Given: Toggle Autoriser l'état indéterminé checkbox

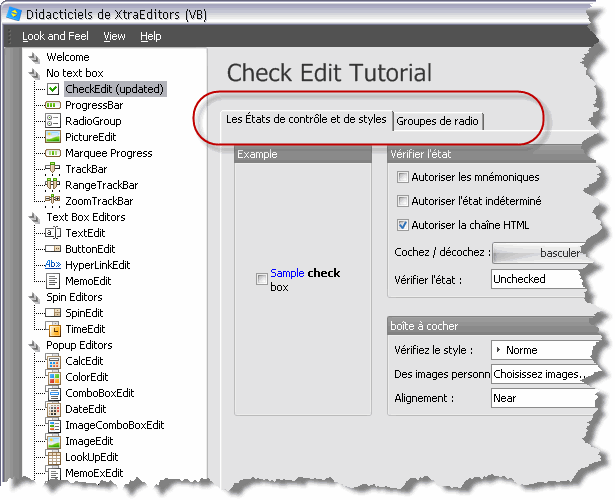Looking at the screenshot, I should tap(403, 201).
